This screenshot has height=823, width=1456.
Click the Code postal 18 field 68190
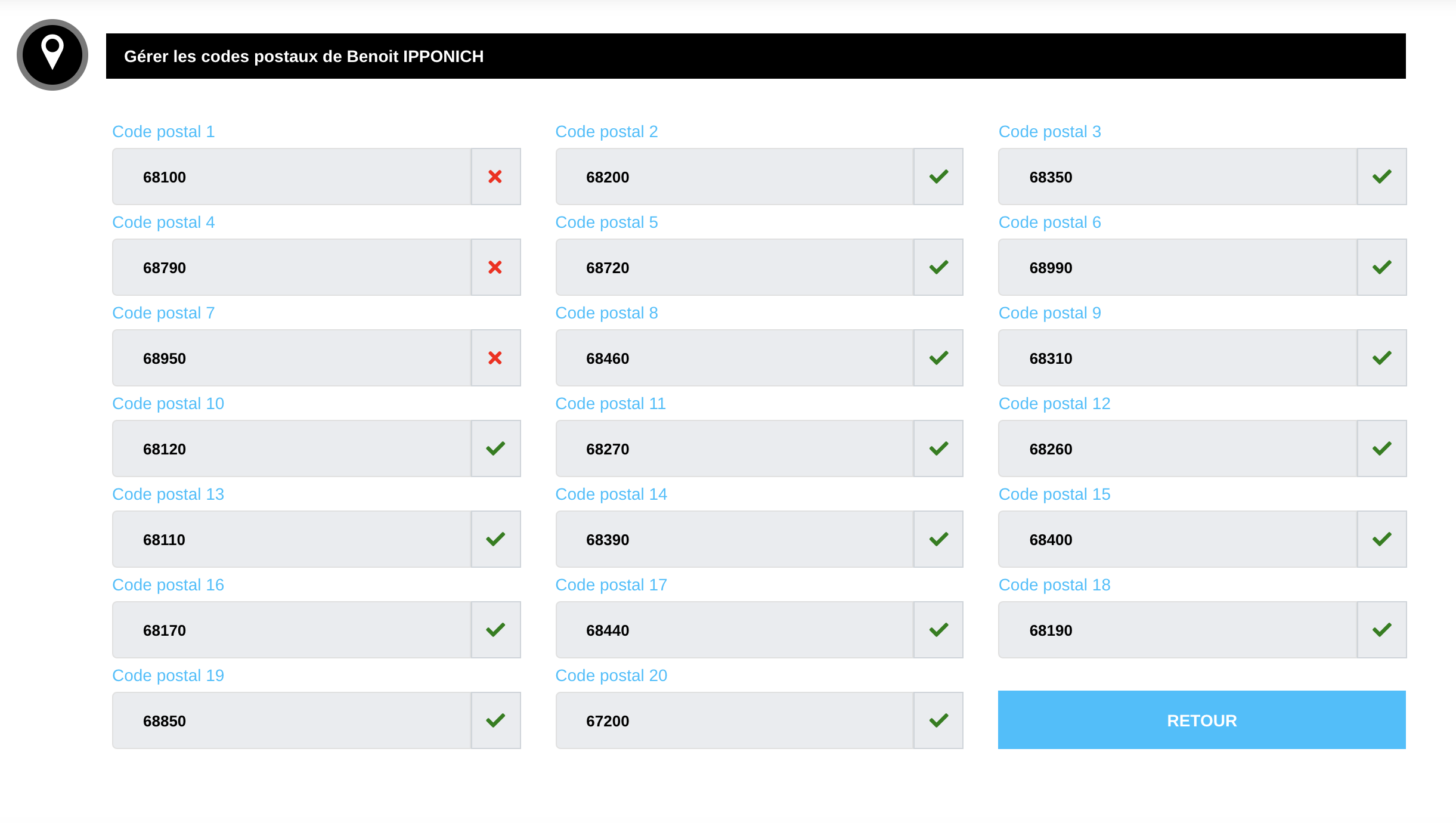tap(1178, 630)
